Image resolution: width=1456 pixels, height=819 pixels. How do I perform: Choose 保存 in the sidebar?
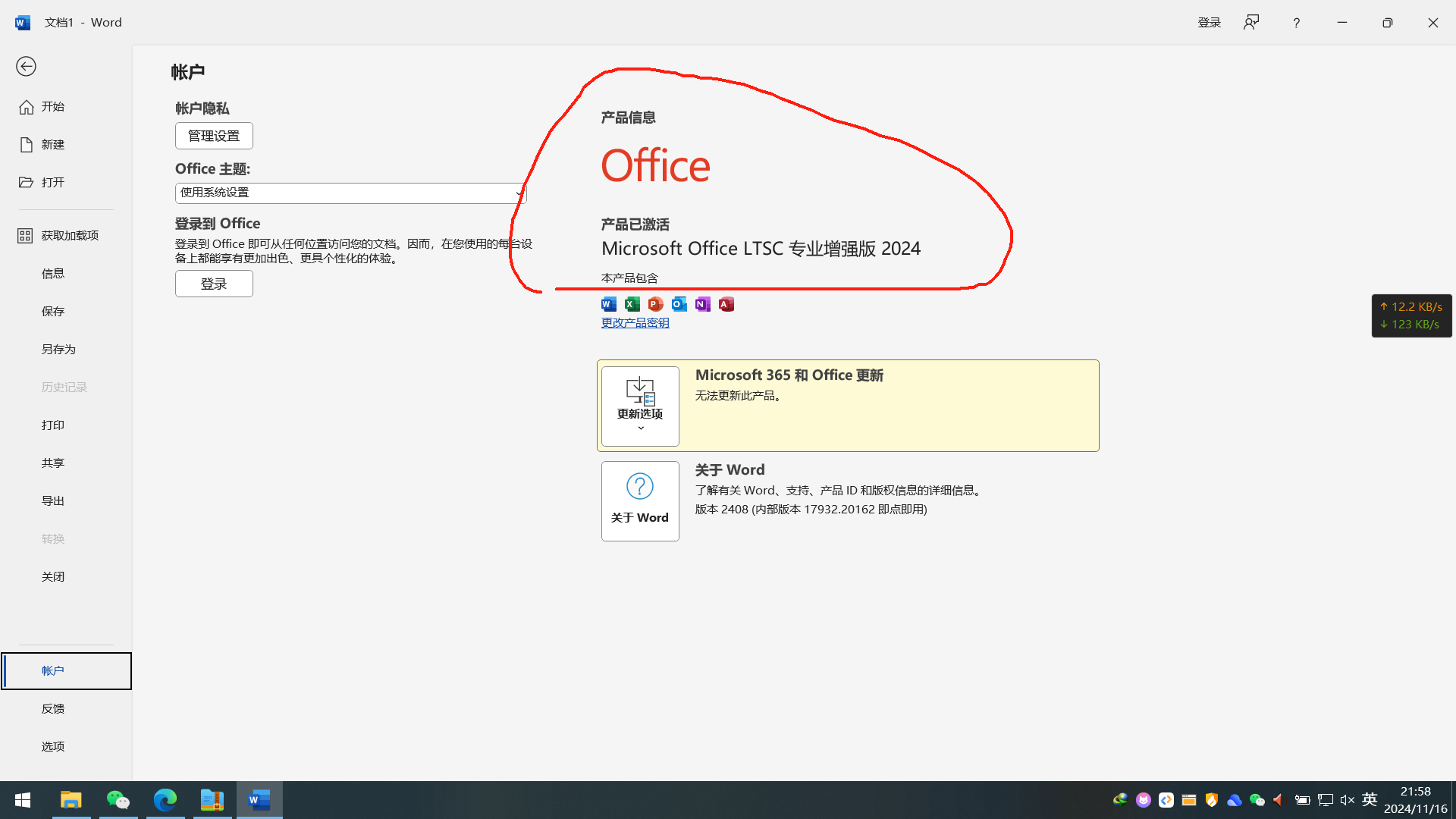coord(66,312)
